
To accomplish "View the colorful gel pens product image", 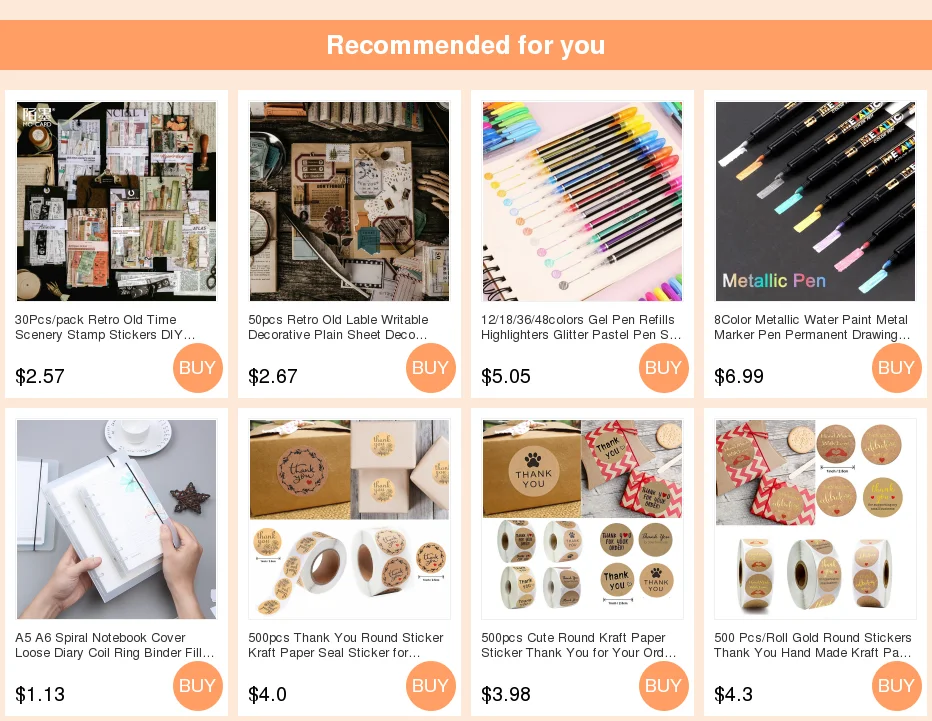I will point(582,201).
